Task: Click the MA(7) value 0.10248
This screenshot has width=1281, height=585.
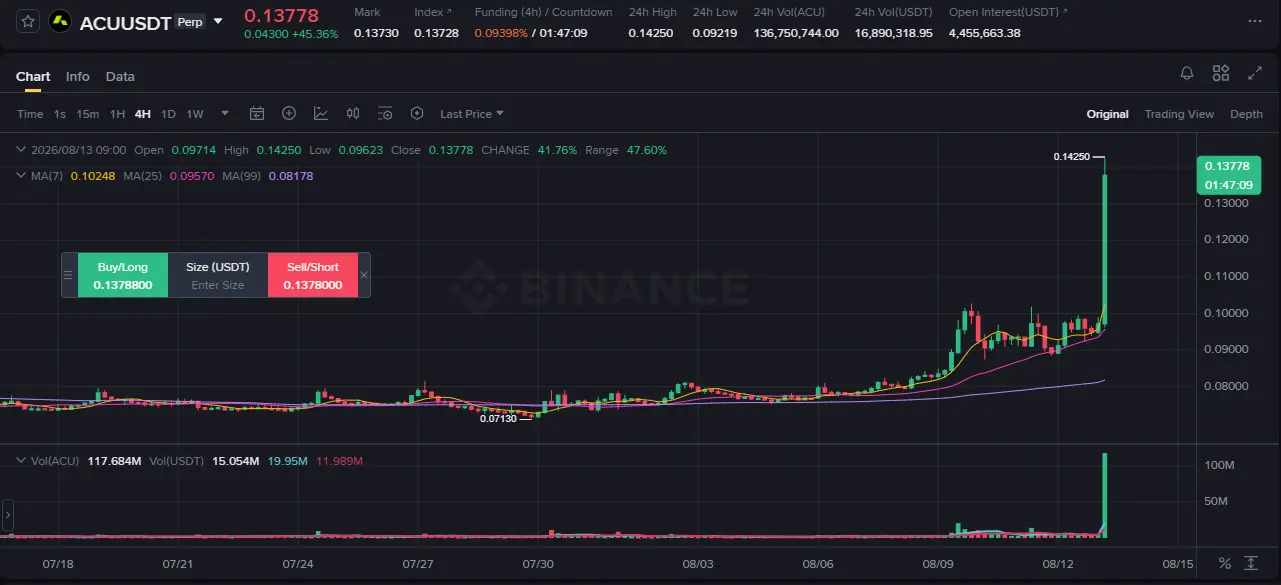Action: click(92, 176)
